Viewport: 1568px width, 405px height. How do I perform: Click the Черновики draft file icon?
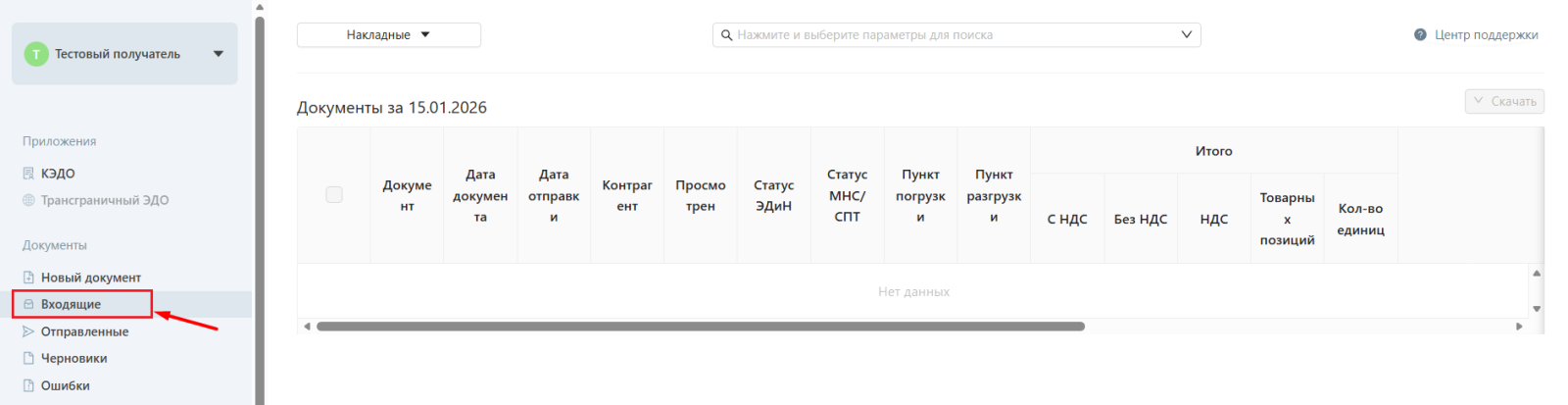(28, 358)
